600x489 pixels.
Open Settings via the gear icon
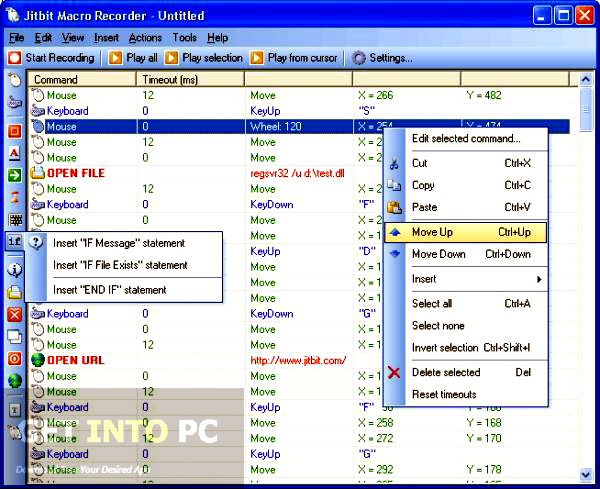click(x=359, y=58)
